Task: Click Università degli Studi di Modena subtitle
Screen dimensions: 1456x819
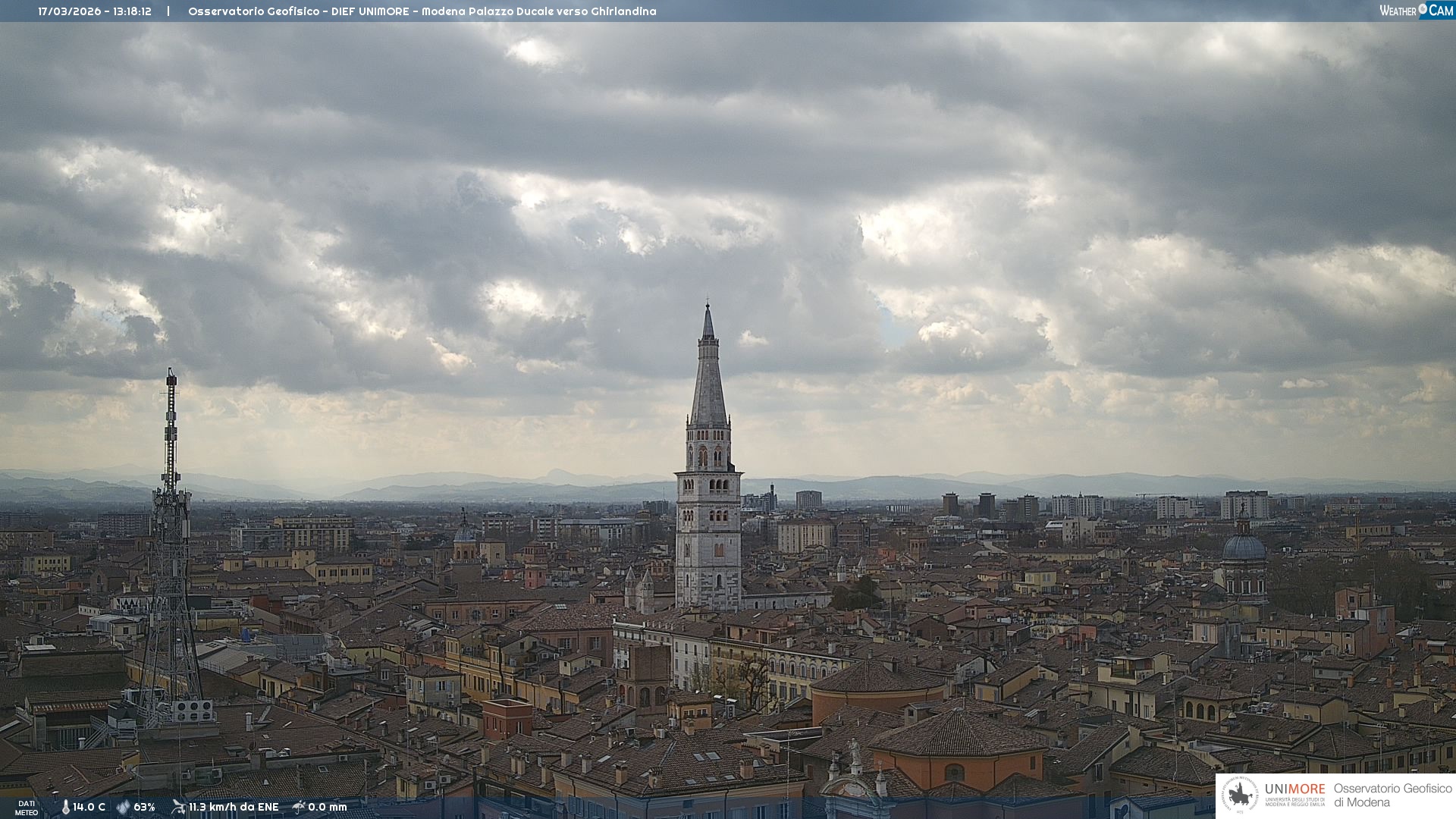Action: [x=1294, y=802]
